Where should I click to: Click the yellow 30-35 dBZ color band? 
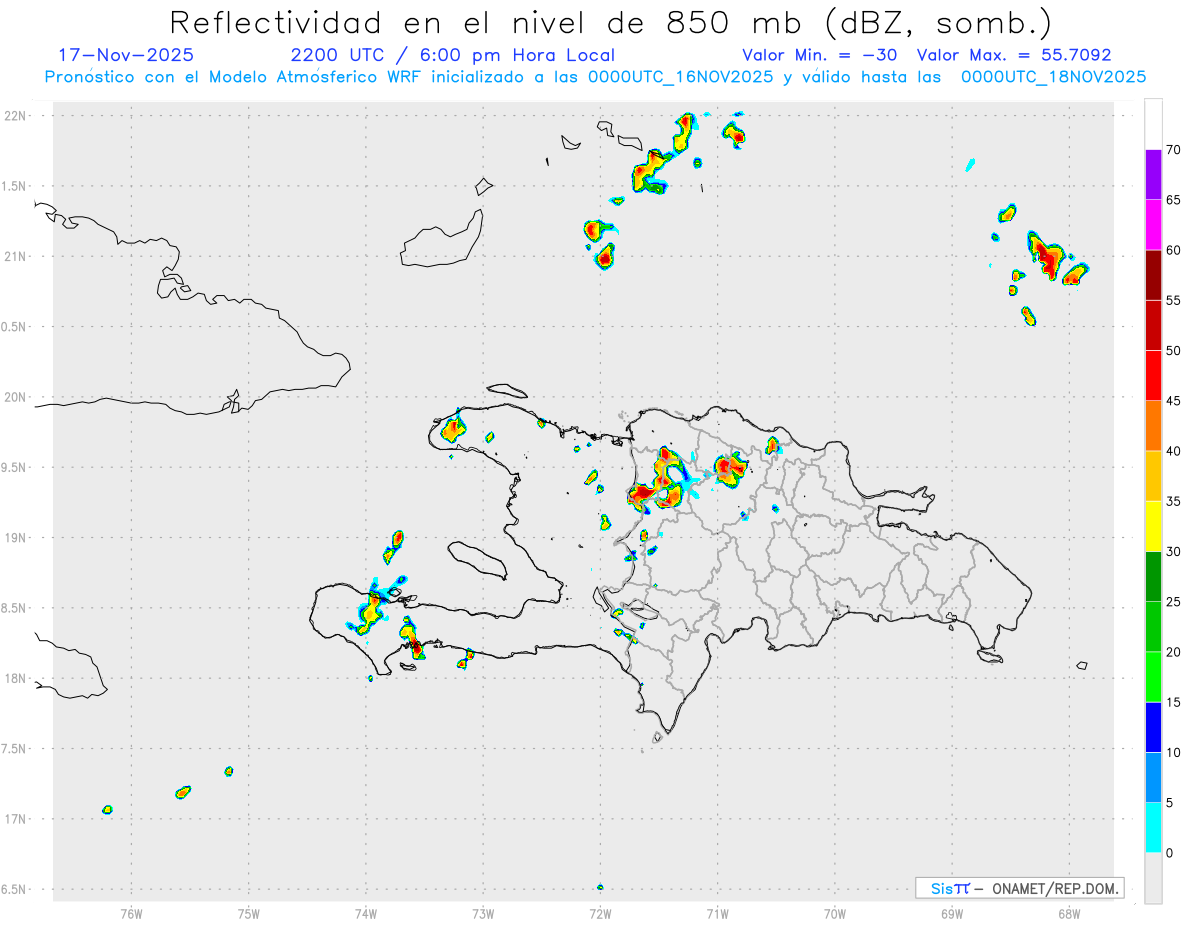tap(1153, 526)
